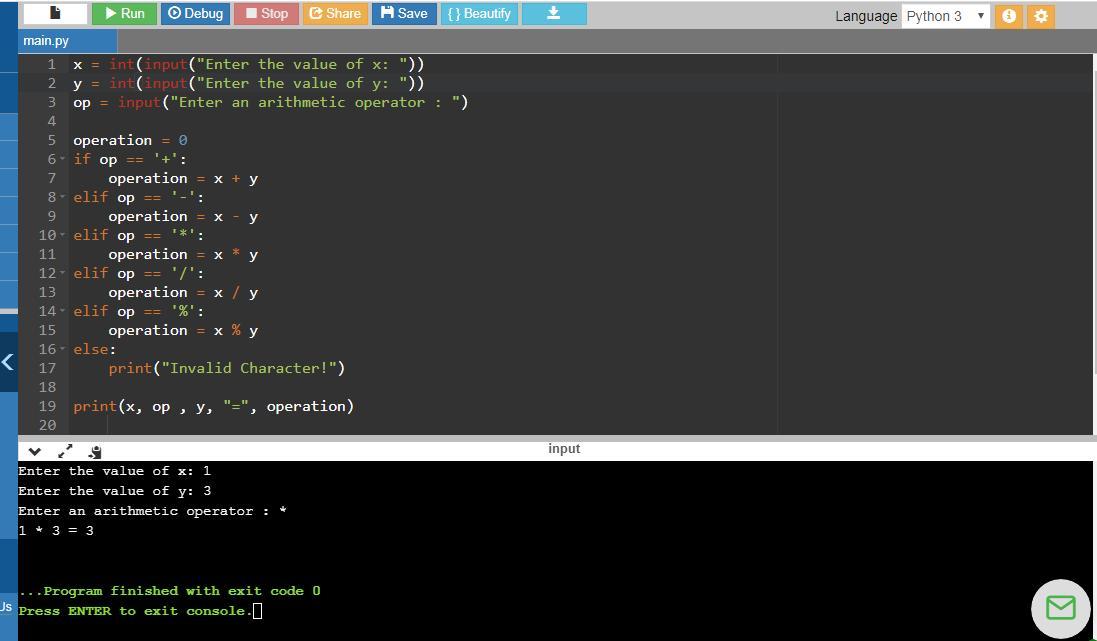The image size is (1097, 641).
Task: Open editor settings gear icon
Action: point(1040,16)
